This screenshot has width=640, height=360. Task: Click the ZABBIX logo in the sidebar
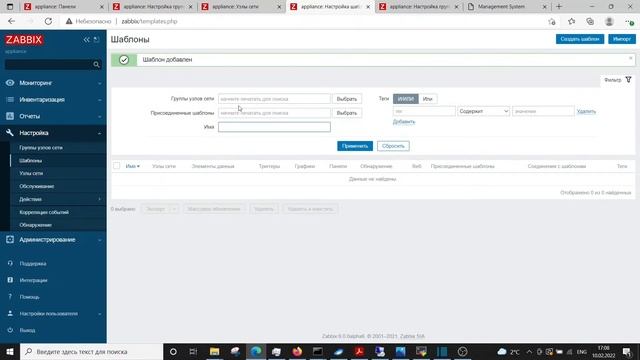[24, 40]
